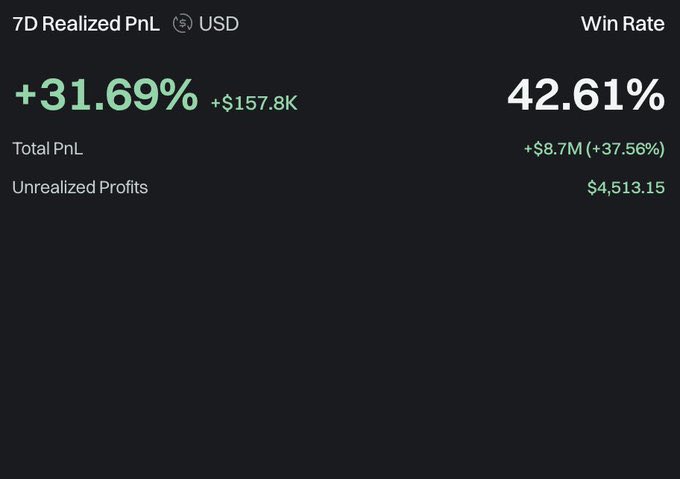Click the +$8.7M total PnL amount
Viewport: 680px width, 479px height.
coord(552,149)
